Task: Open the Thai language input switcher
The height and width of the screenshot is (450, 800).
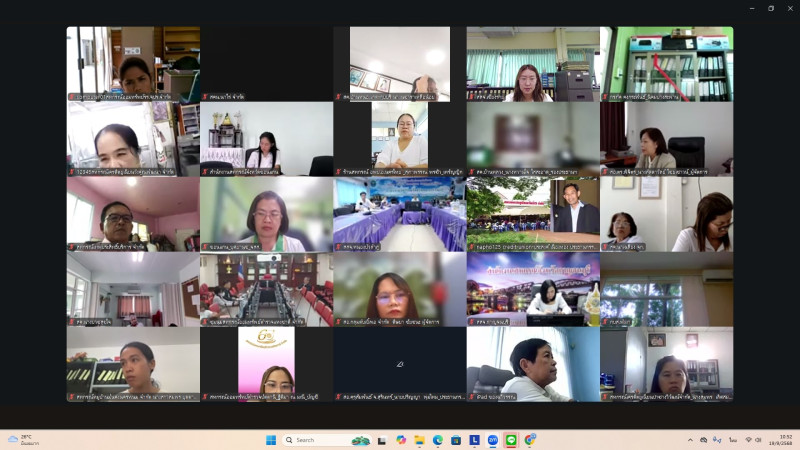Action: pyautogui.click(x=733, y=440)
